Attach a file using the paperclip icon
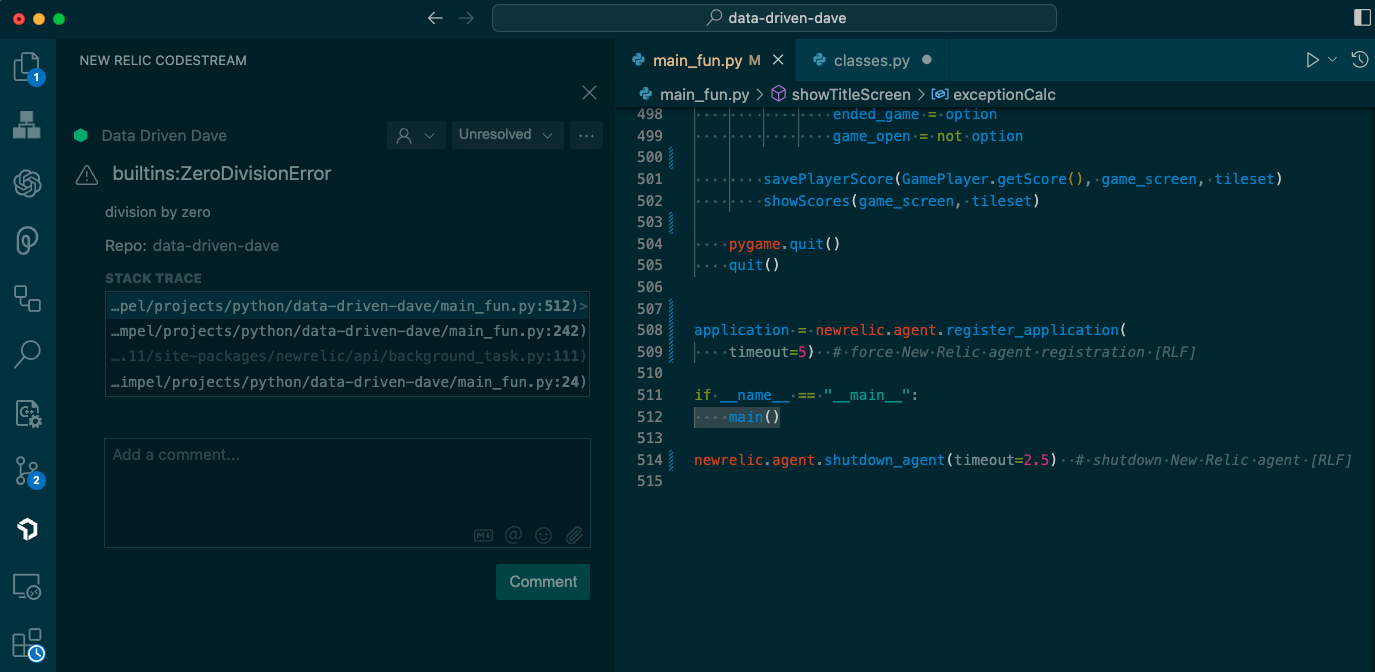This screenshot has width=1375, height=672. pyautogui.click(x=575, y=535)
